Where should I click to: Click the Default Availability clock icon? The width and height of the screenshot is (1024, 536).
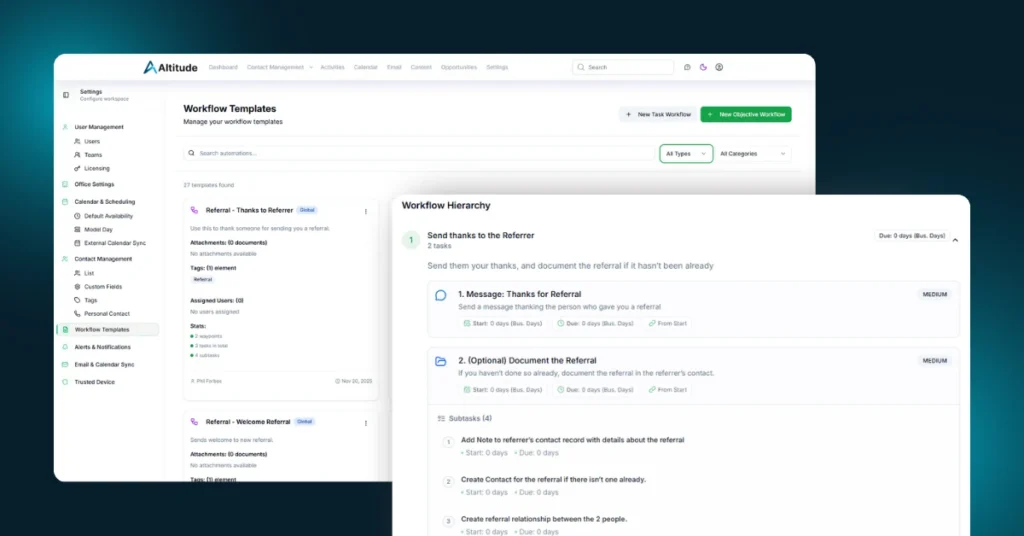click(x=77, y=216)
